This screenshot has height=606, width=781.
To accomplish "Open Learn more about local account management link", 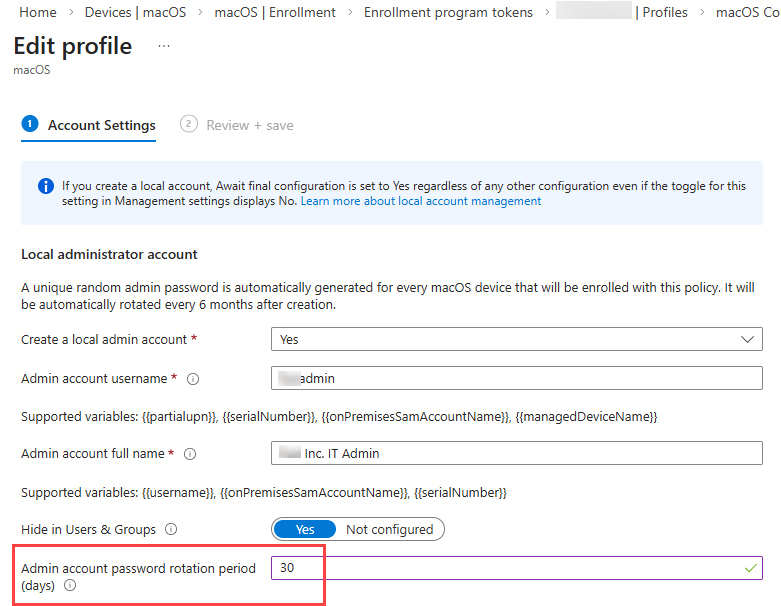I will (x=421, y=201).
